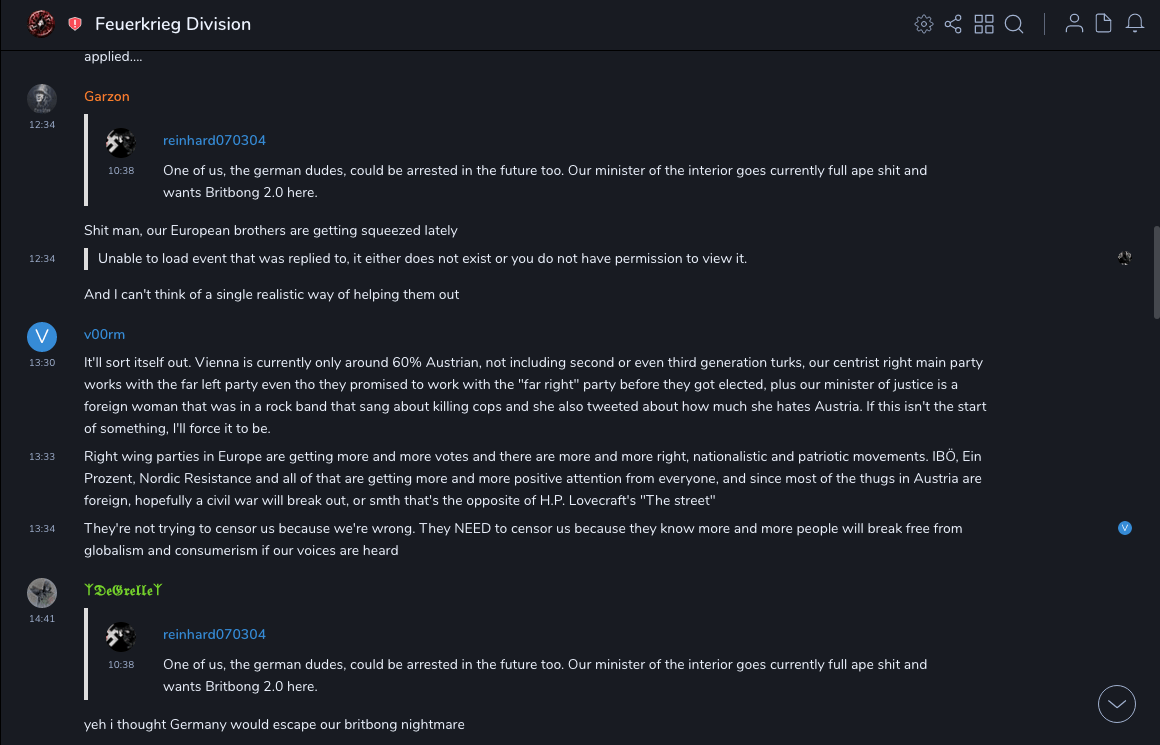The width and height of the screenshot is (1160, 745).
Task: Click the Garzon sender name
Action: 107,96
